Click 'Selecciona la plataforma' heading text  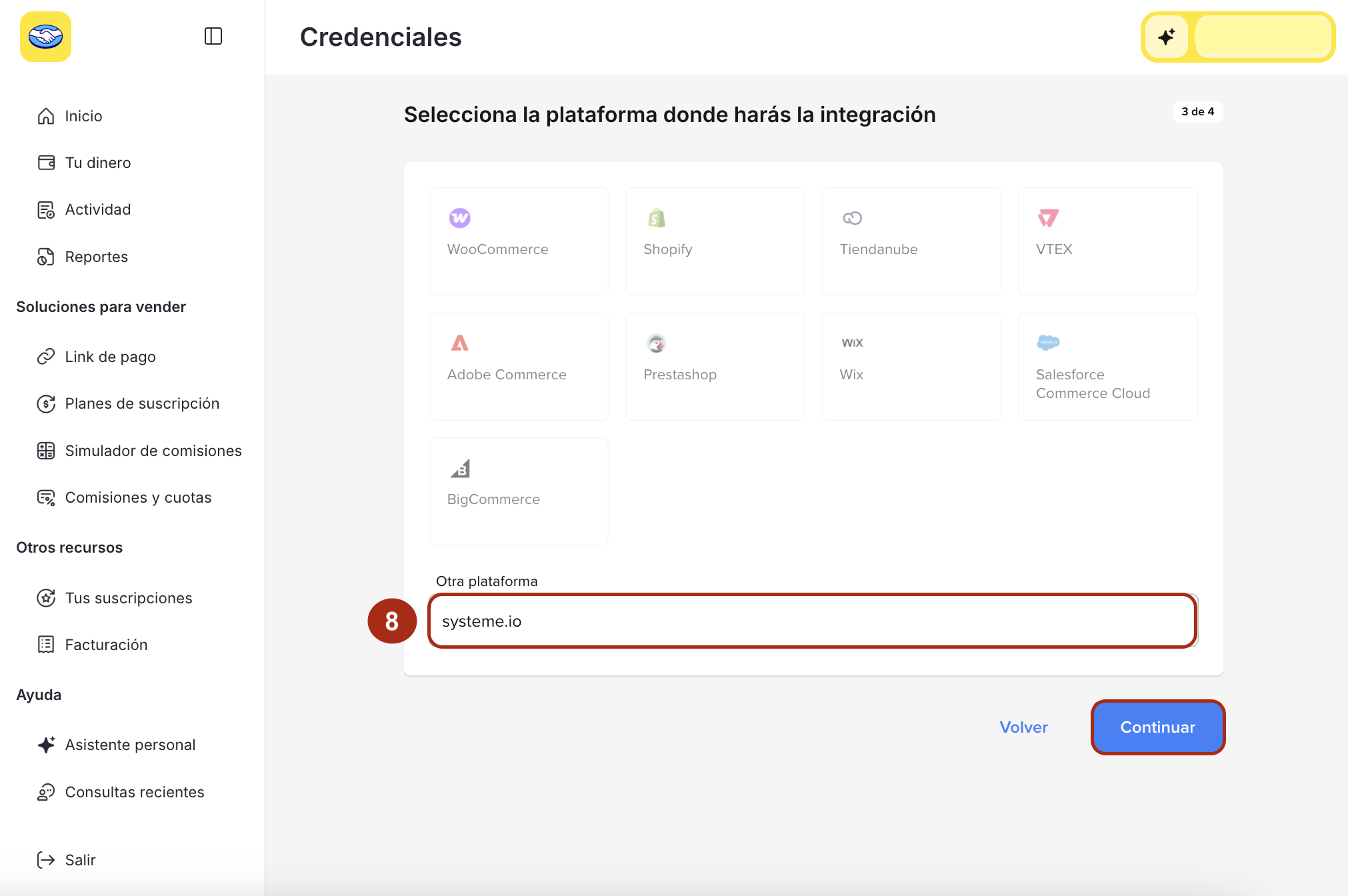coord(670,115)
